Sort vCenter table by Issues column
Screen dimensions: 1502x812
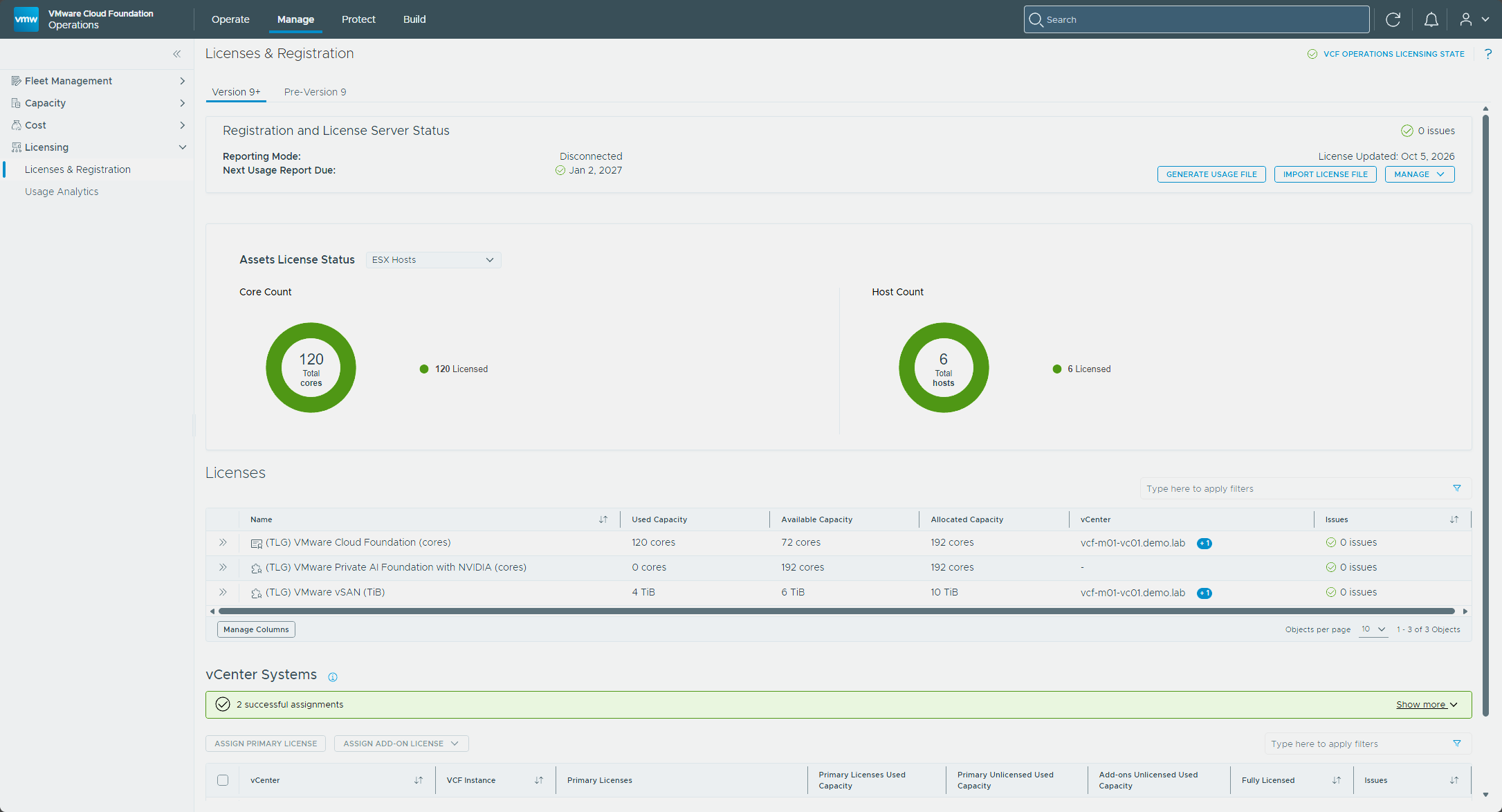[x=1454, y=780]
